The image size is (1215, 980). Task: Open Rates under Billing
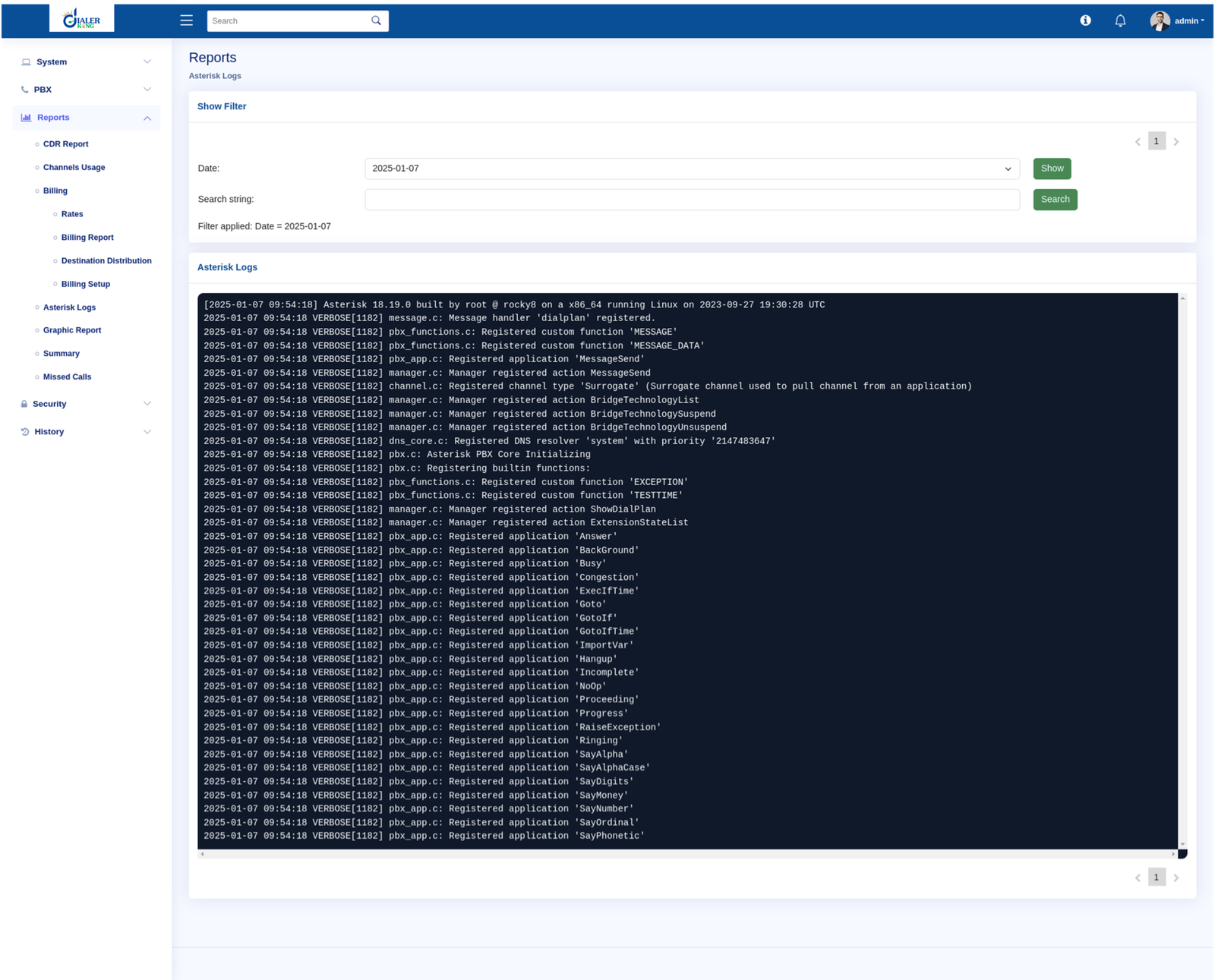(72, 214)
